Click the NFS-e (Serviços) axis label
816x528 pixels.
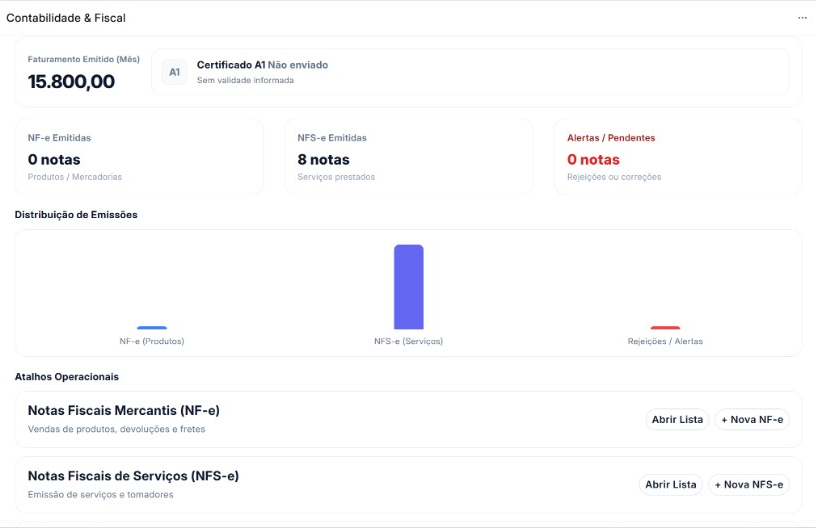(409, 341)
